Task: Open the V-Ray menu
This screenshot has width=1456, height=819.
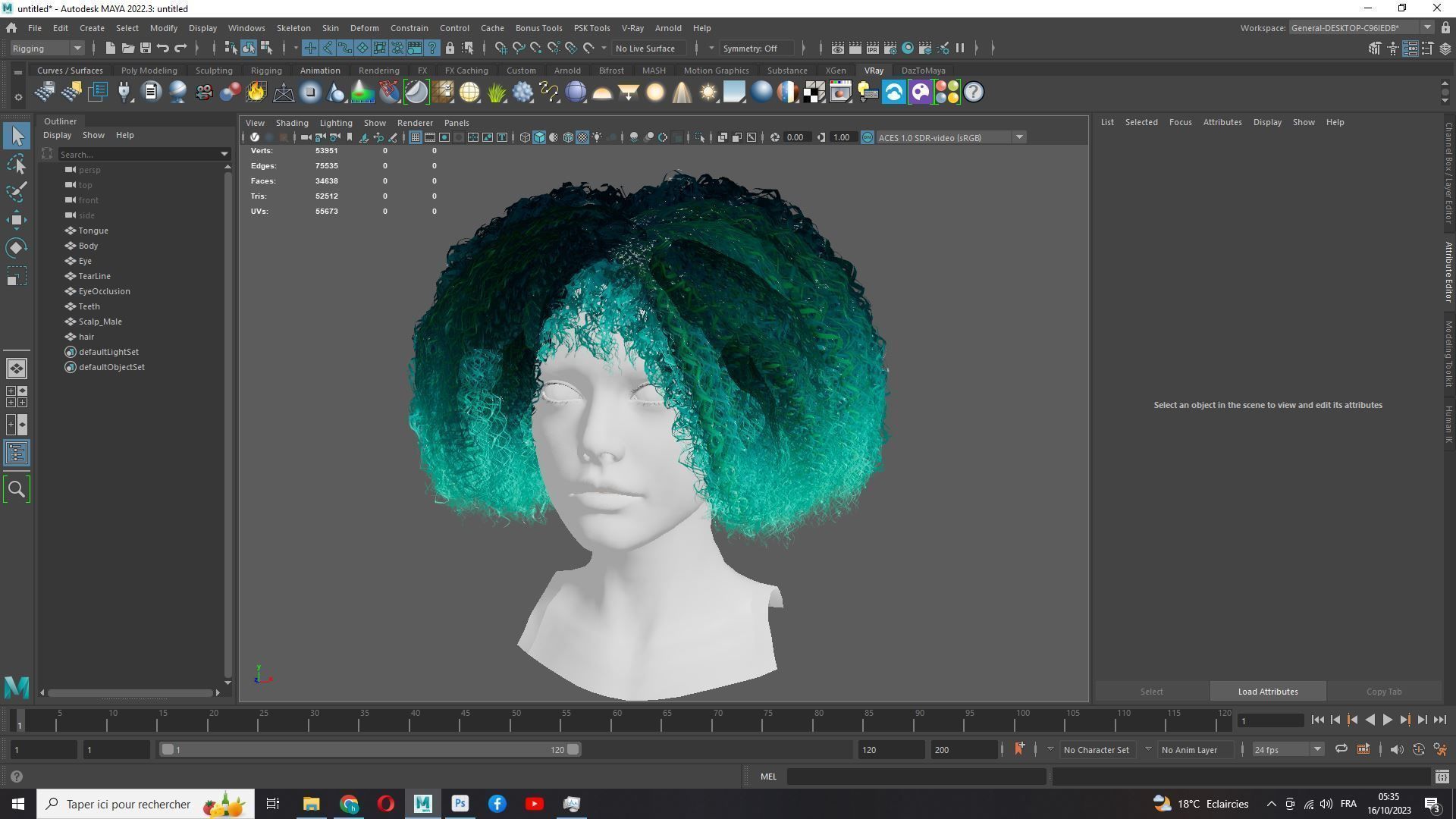Action: (x=632, y=28)
